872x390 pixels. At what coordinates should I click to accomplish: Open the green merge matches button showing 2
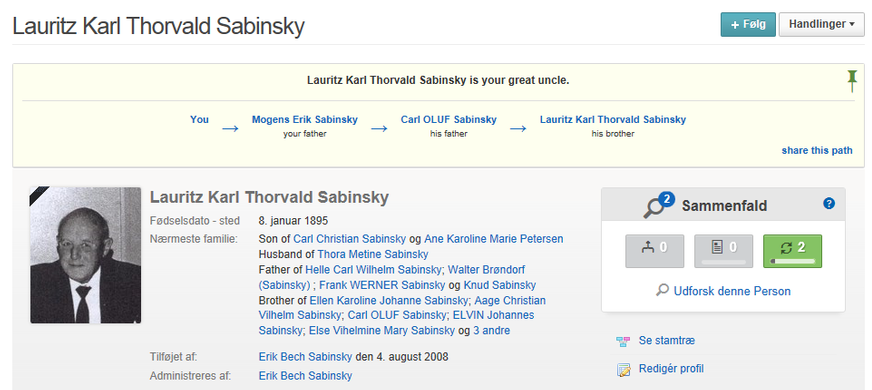(792, 251)
